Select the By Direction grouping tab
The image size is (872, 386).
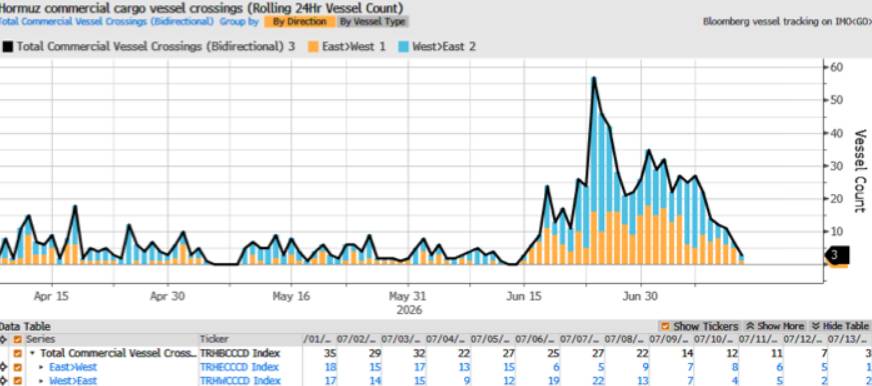pyautogui.click(x=300, y=22)
